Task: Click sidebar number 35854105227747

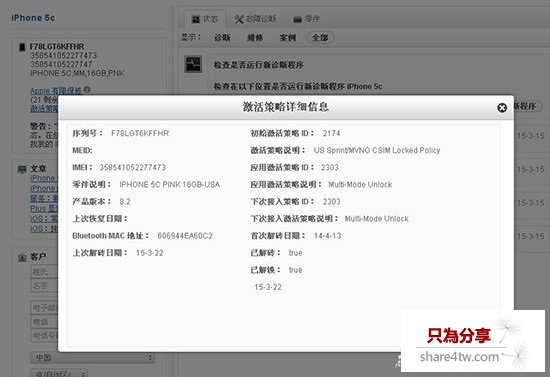Action: tap(61, 65)
